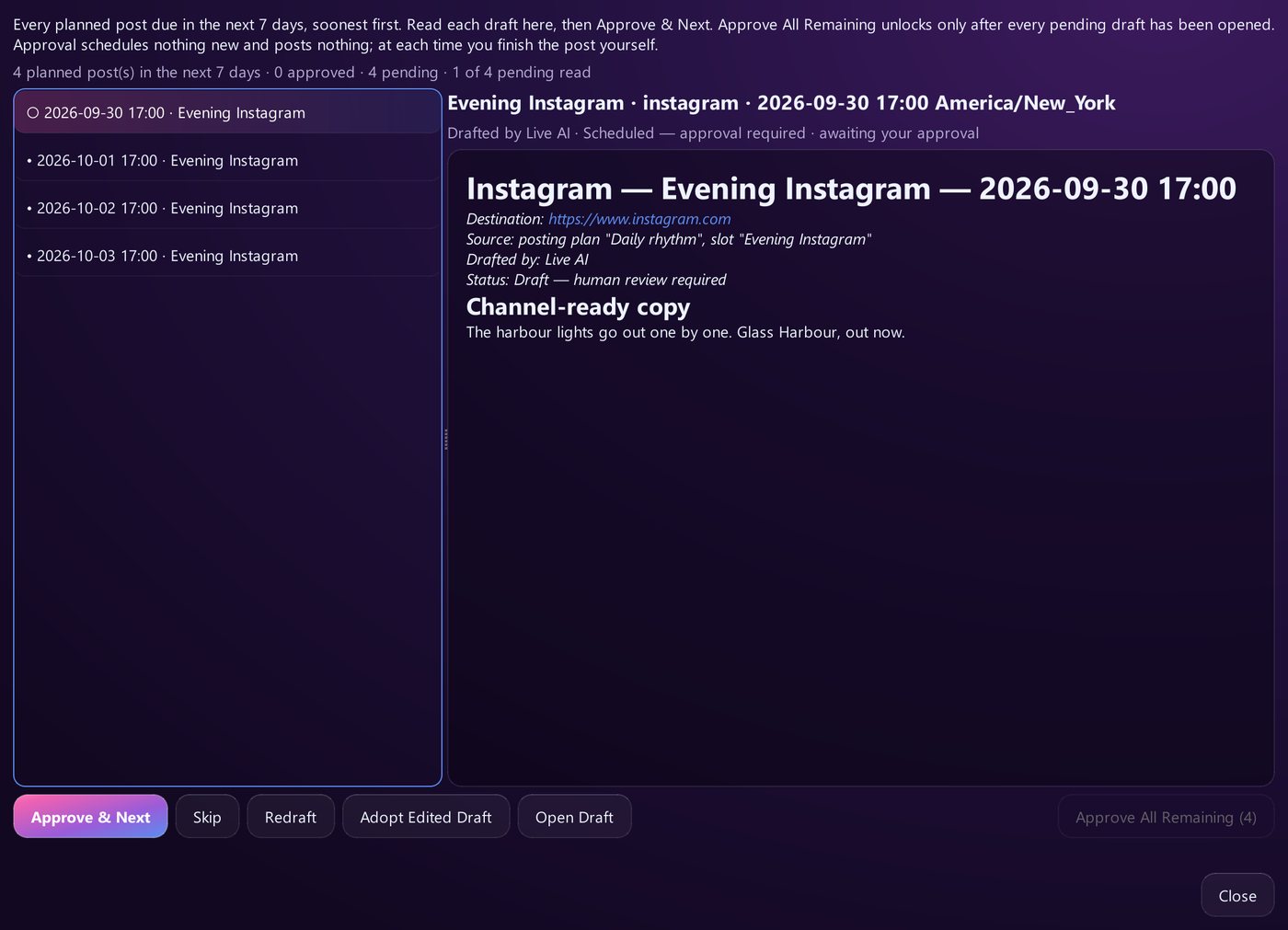Screen dimensions: 1288x930
Task: Click the "Channel-ready copy" heading
Action: [578, 306]
